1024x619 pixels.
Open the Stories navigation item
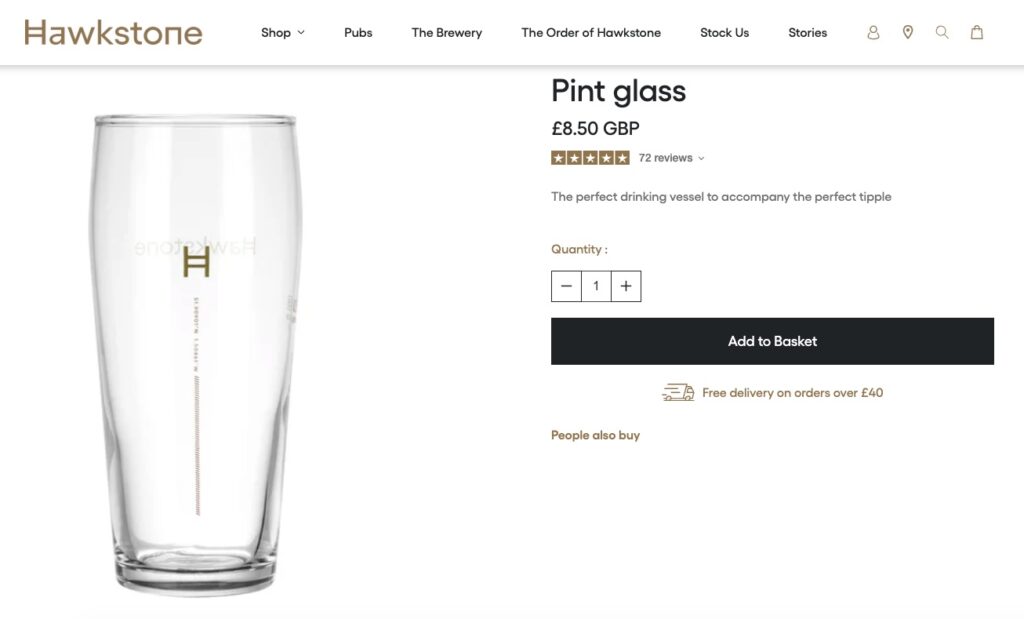pos(807,32)
